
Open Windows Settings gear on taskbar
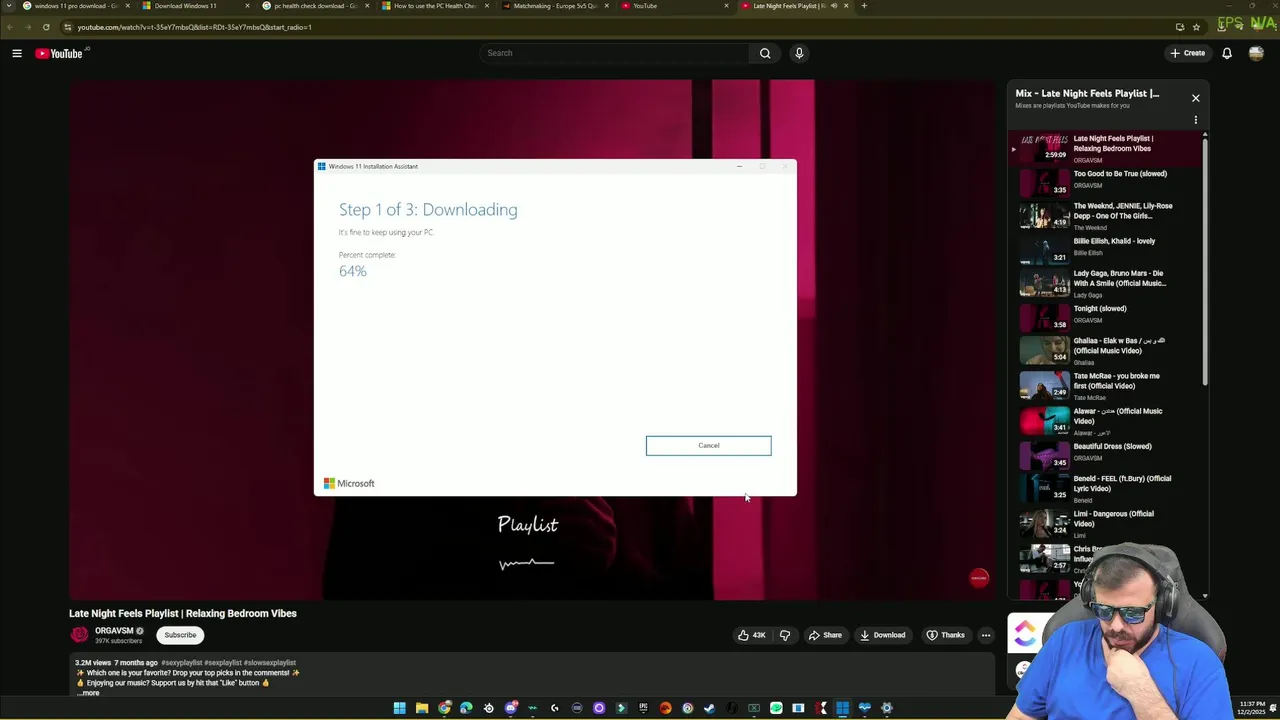point(886,708)
